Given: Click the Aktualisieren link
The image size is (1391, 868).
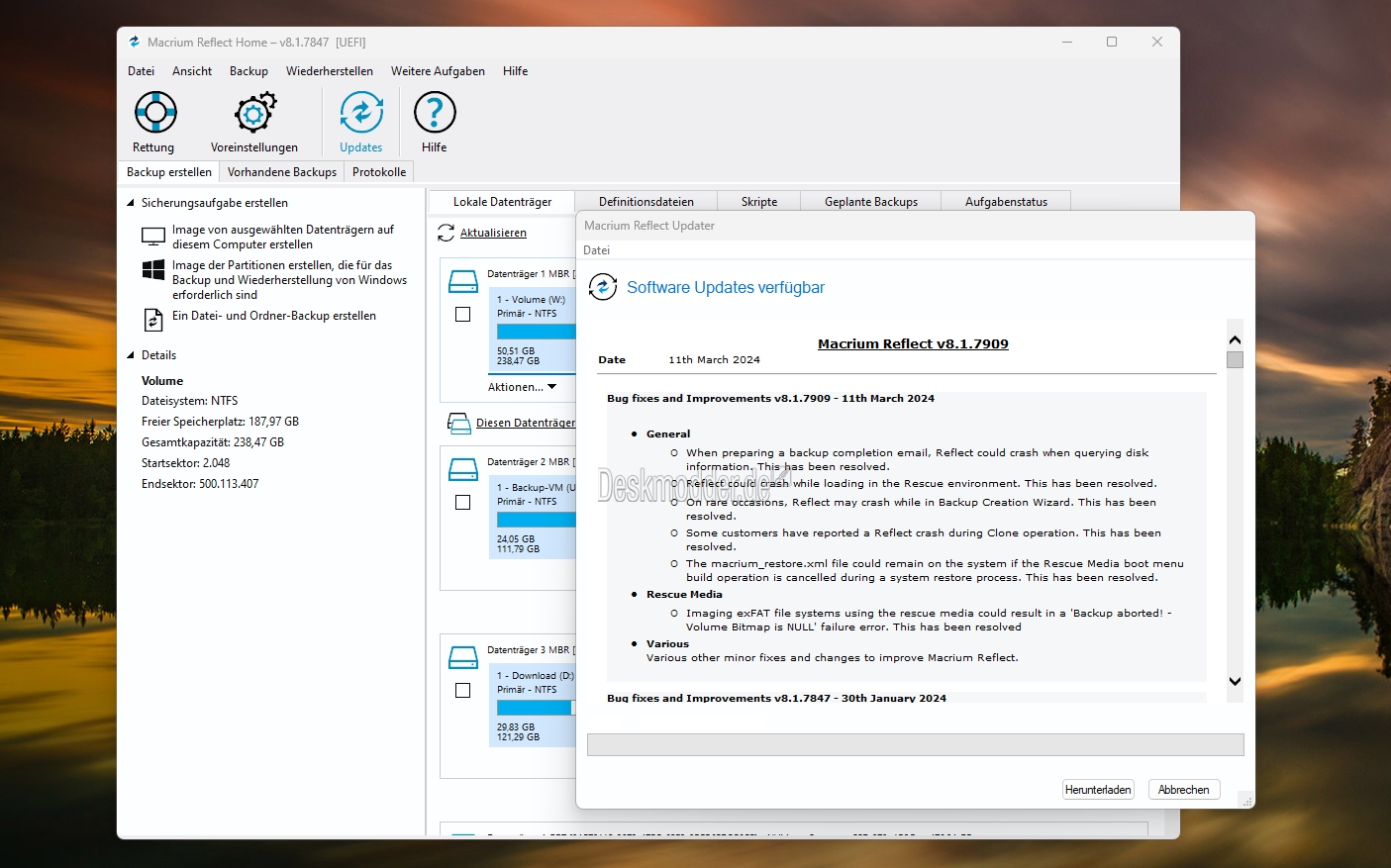Looking at the screenshot, I should (493, 233).
